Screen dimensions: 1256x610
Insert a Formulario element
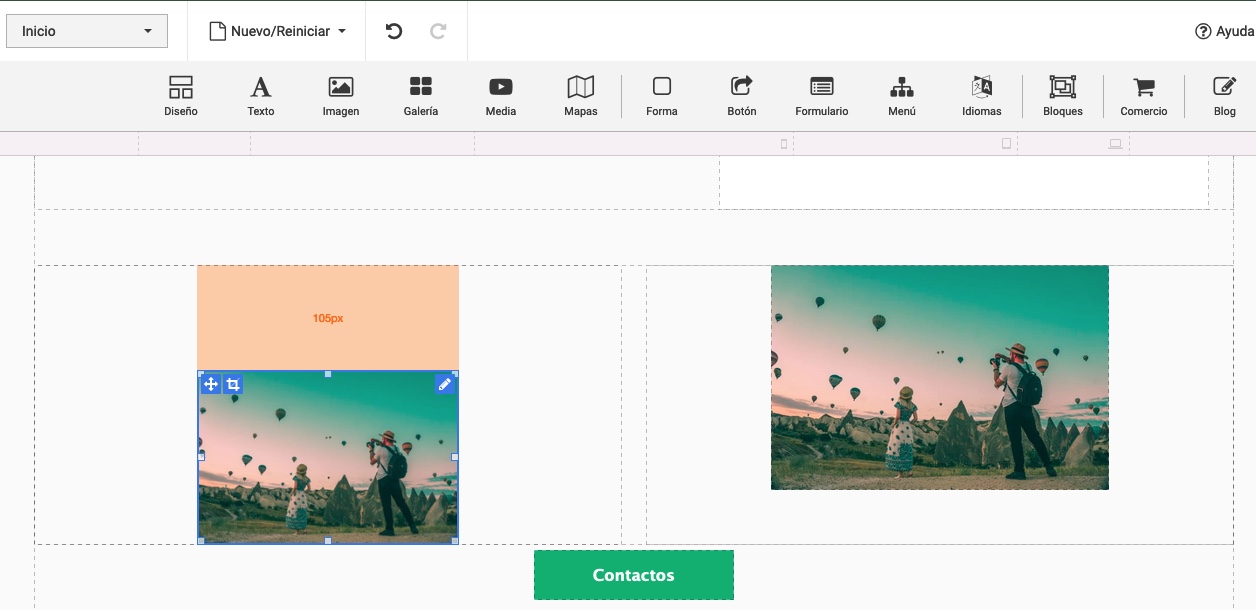[x=821, y=96]
